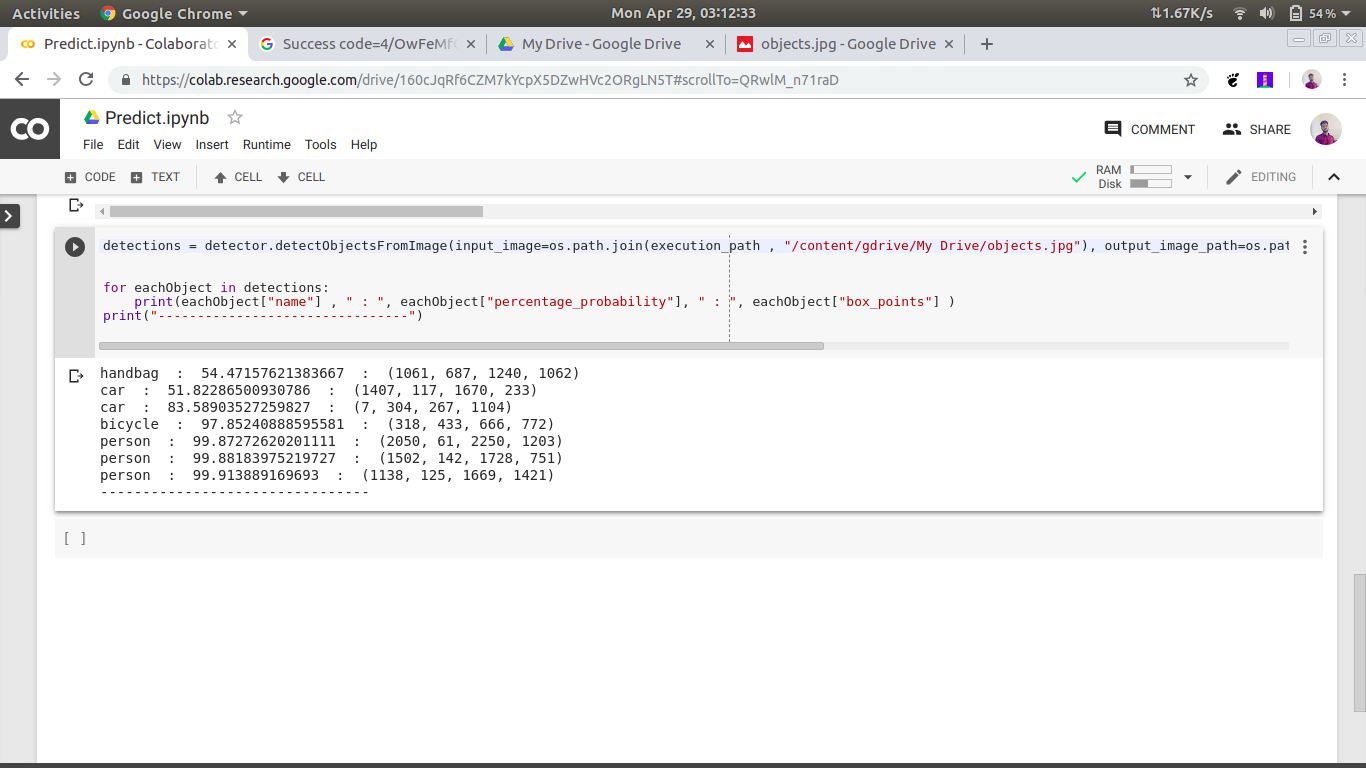Add a new code cell with CODE button

(90, 177)
